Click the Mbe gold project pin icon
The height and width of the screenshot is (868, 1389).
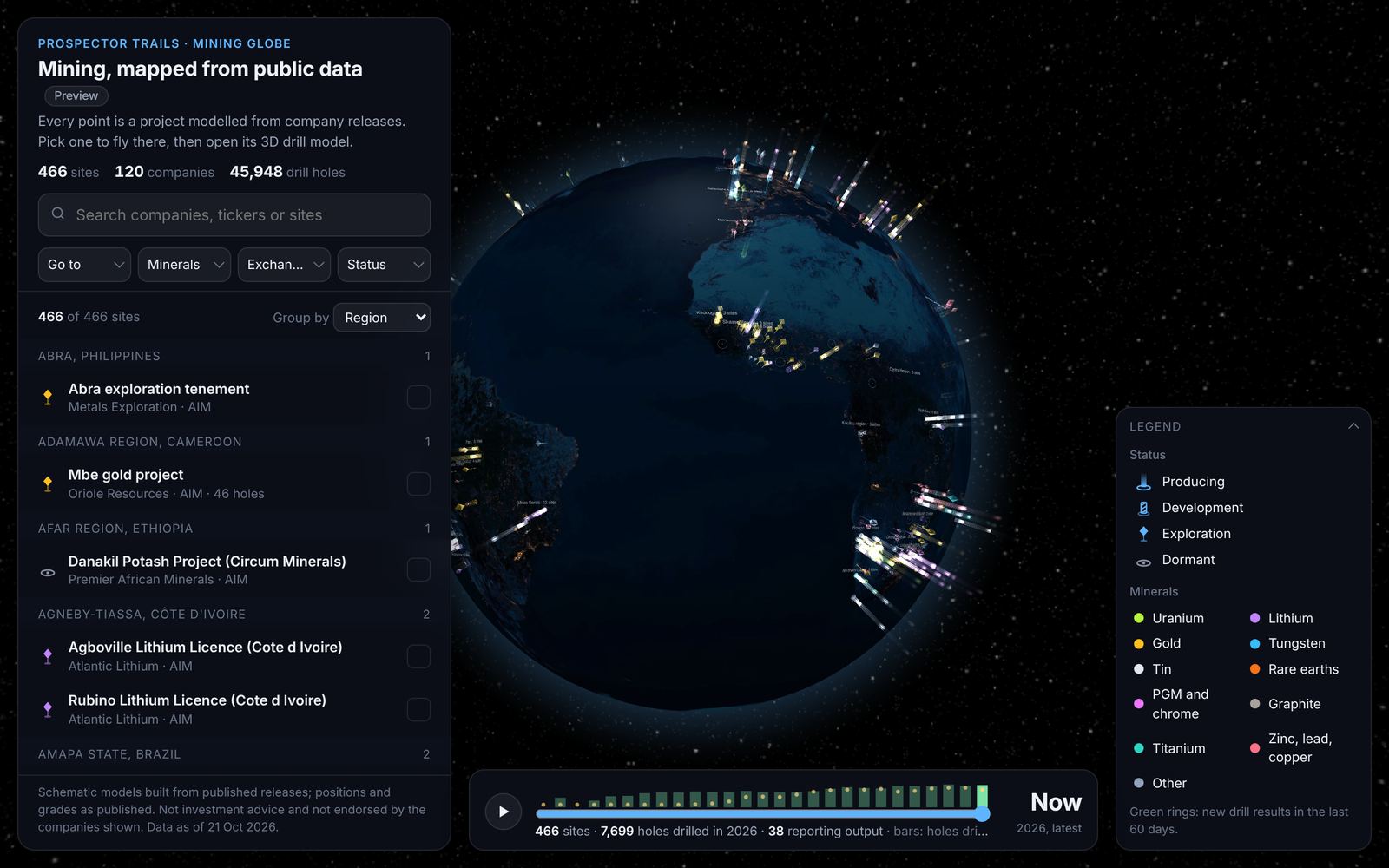(x=48, y=483)
